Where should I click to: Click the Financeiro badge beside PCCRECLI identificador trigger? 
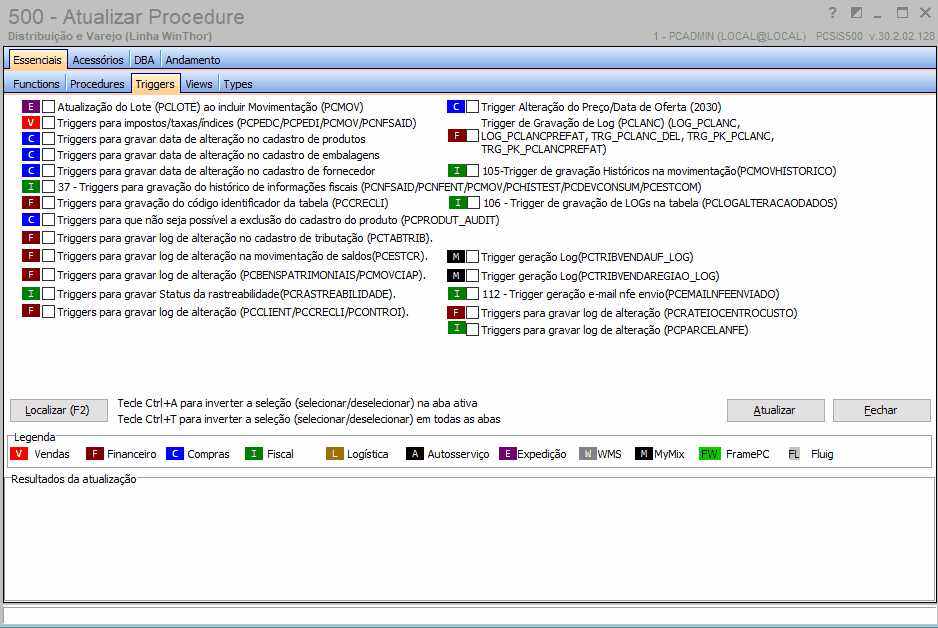(31, 203)
